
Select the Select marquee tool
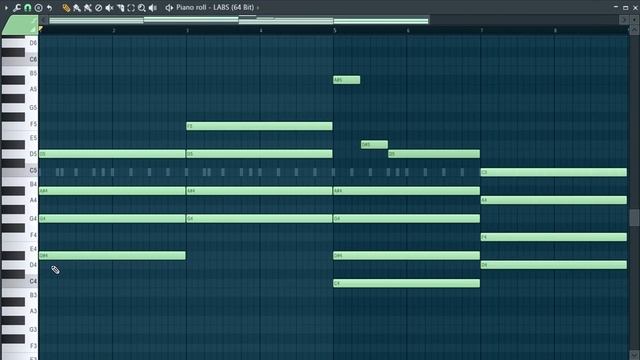(x=131, y=8)
